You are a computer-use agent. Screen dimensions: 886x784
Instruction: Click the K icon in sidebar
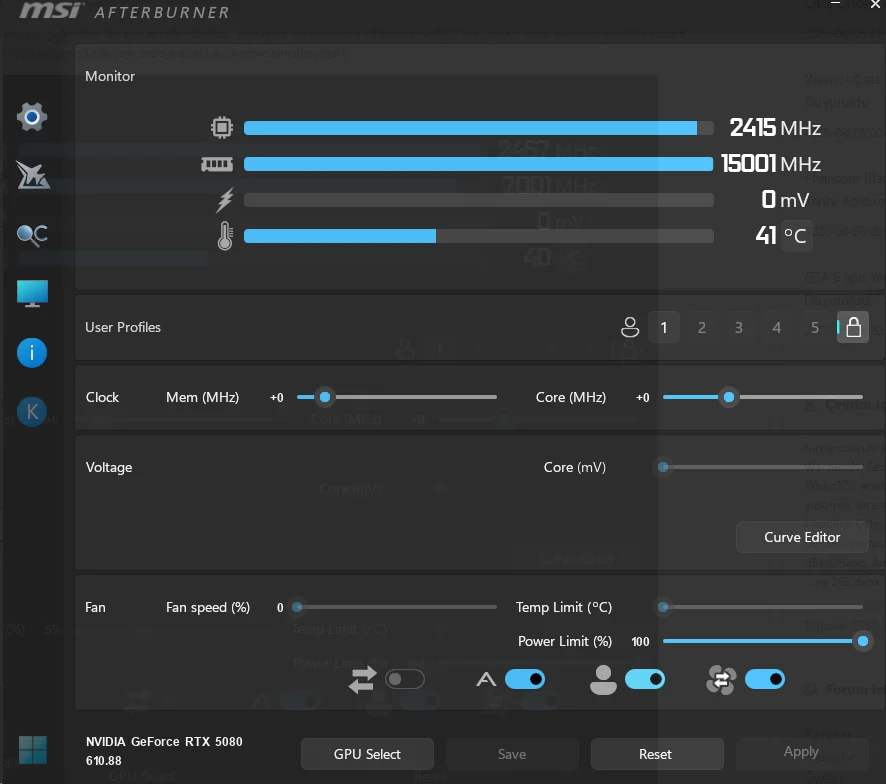[32, 412]
